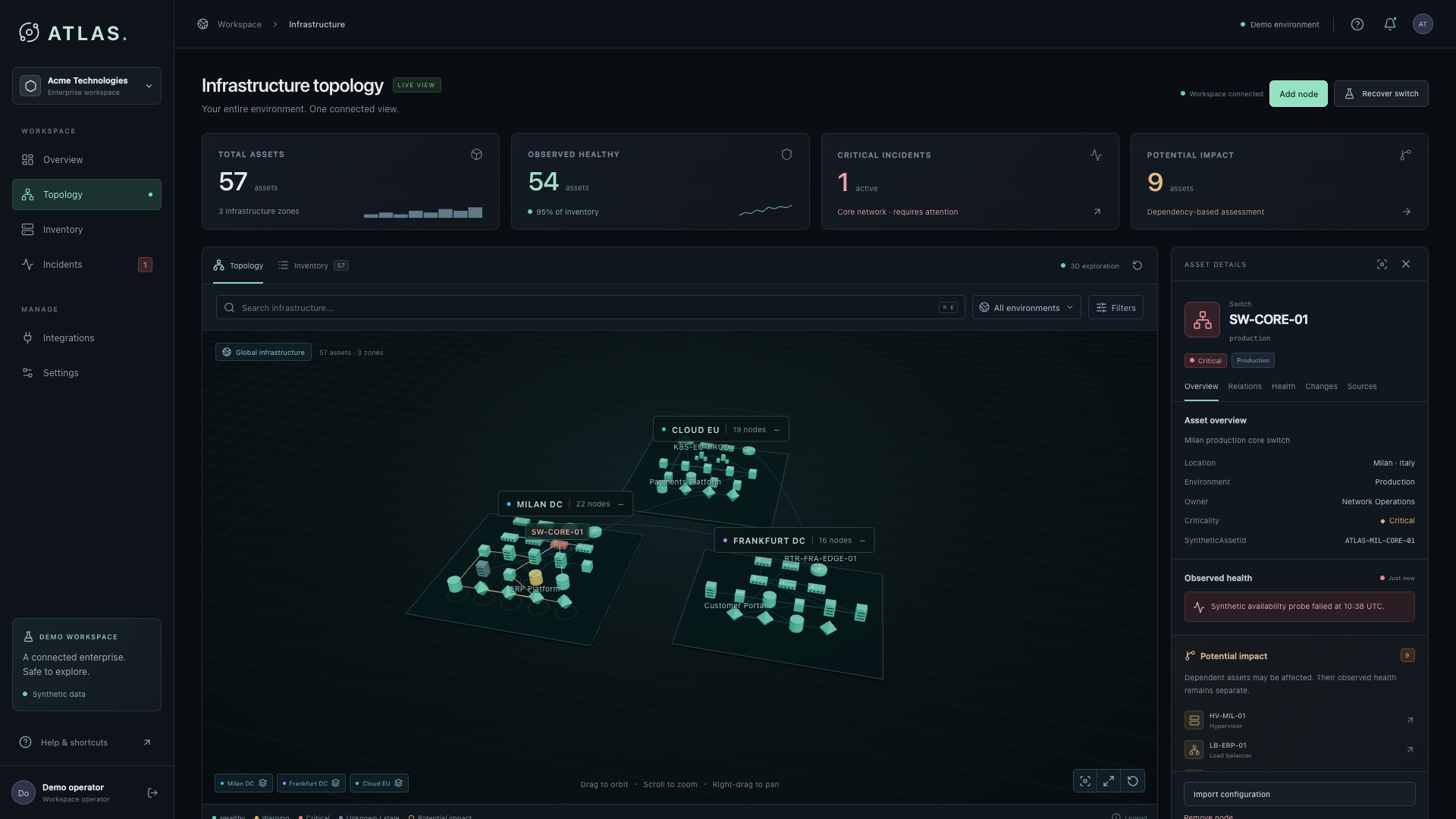
Task: Open potential impact arrow in stat card
Action: click(1407, 212)
